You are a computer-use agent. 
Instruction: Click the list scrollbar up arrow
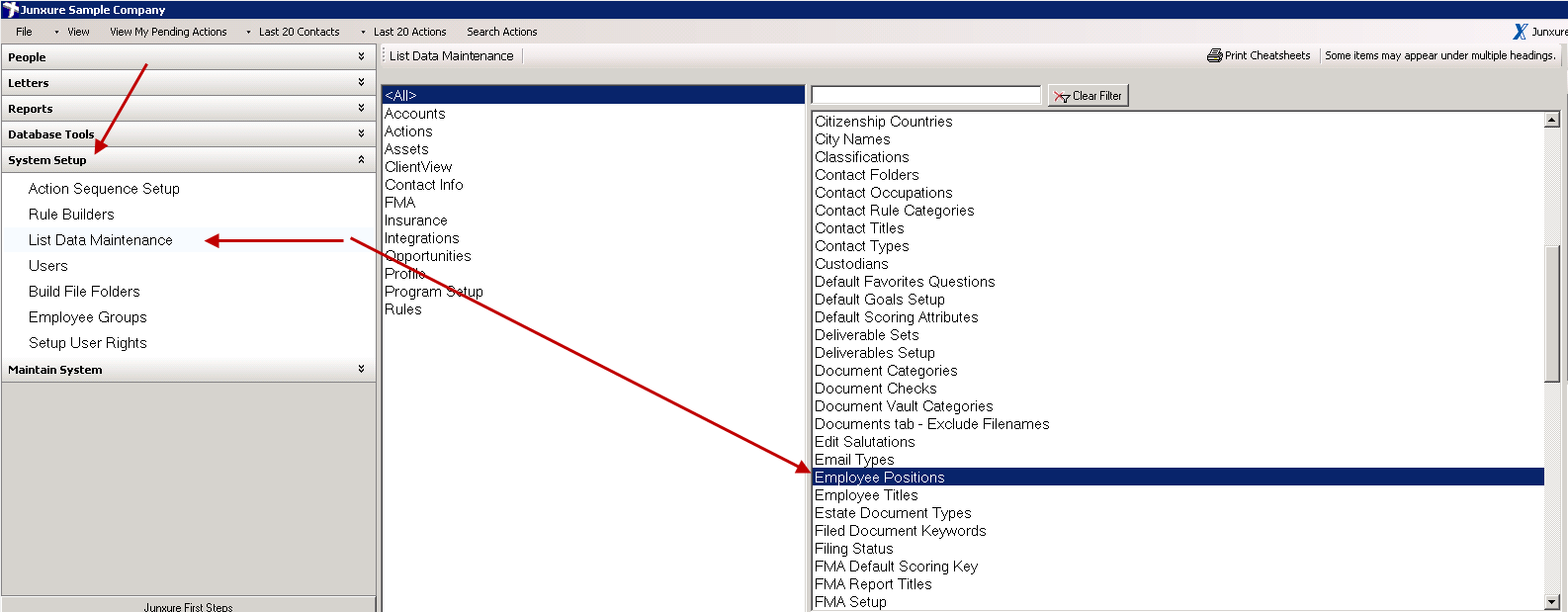coord(1552,120)
